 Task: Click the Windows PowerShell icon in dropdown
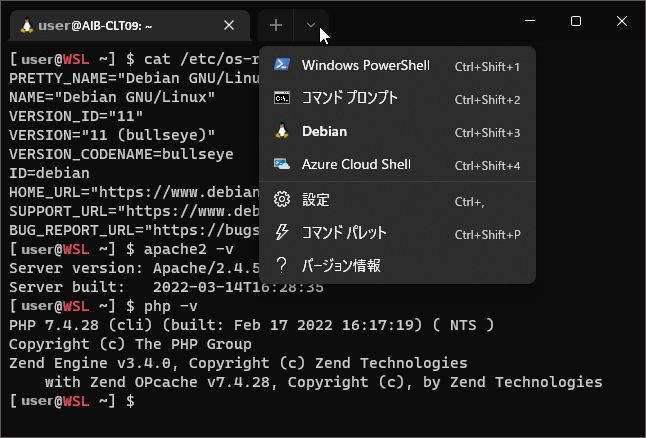point(282,65)
